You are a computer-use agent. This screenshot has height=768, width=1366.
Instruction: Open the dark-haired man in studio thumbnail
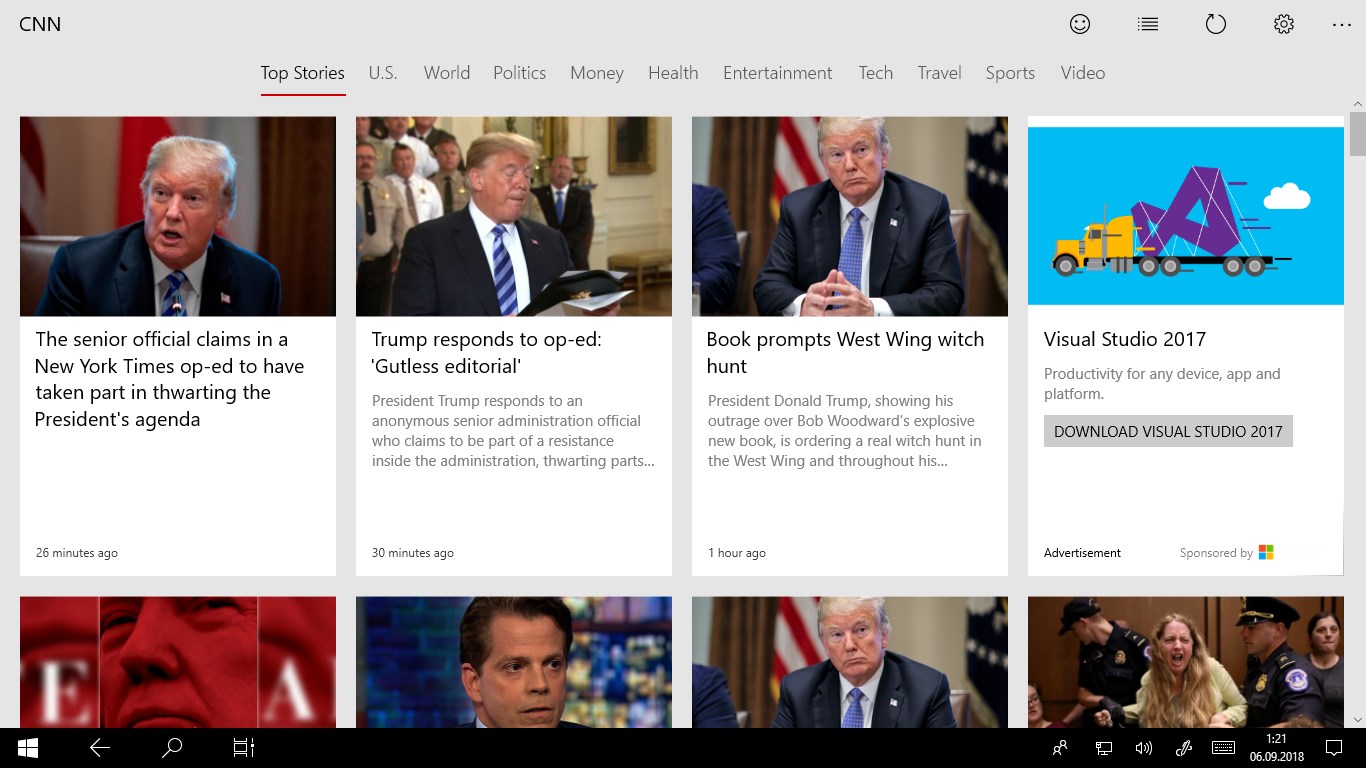(514, 662)
